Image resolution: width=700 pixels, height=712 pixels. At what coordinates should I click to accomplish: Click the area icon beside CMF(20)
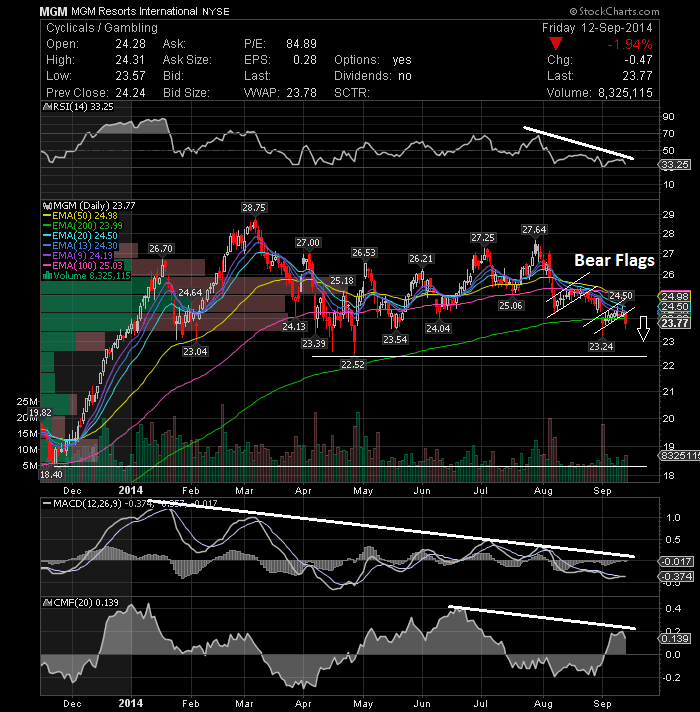coord(47,603)
